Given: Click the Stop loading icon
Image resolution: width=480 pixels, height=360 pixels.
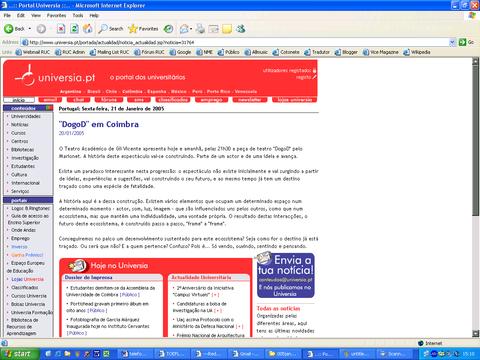Looking at the screenshot, I should click(x=61, y=29).
